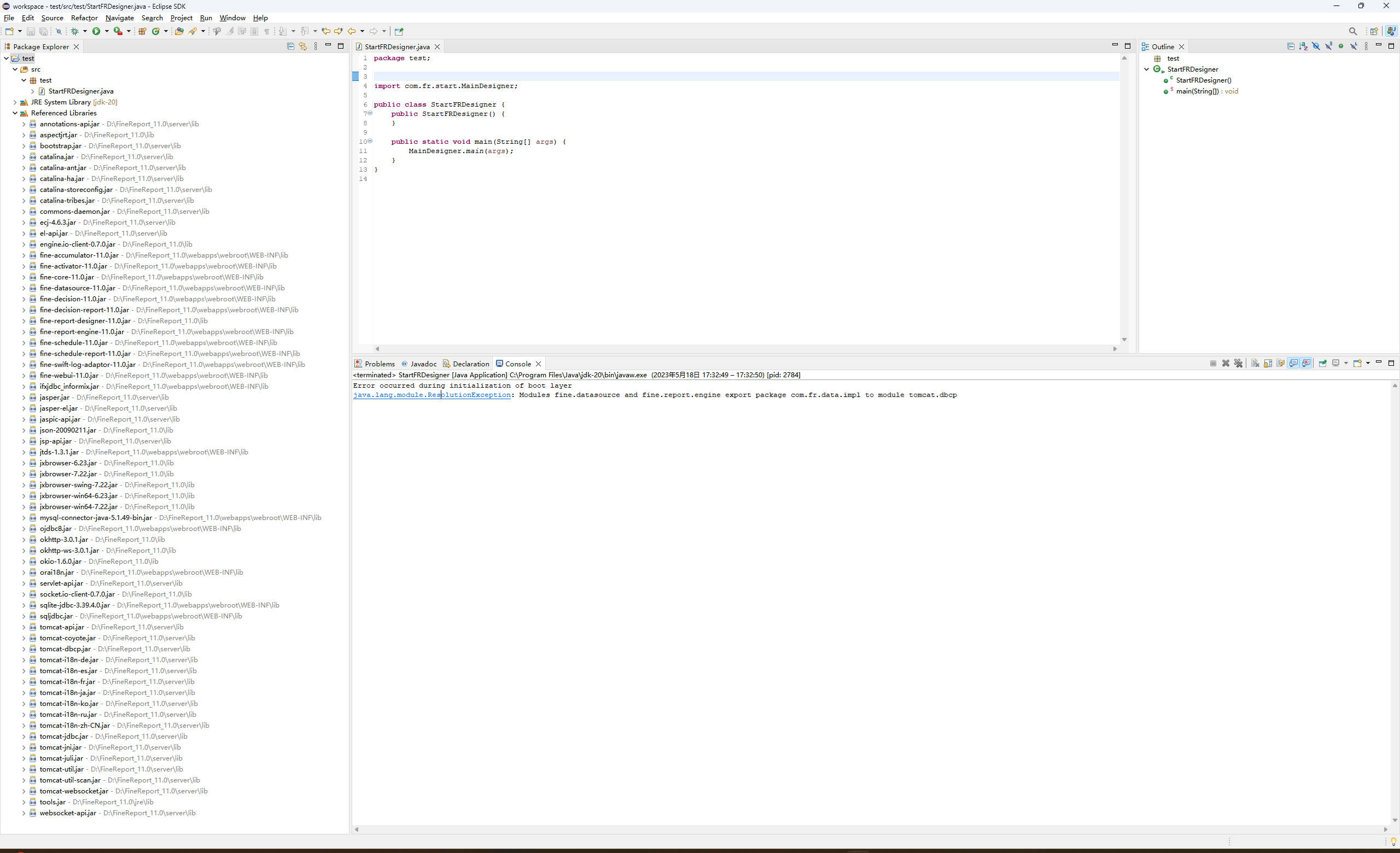This screenshot has height=853, width=1400.
Task: Open the Back history dropdown arrow
Action: click(363, 31)
